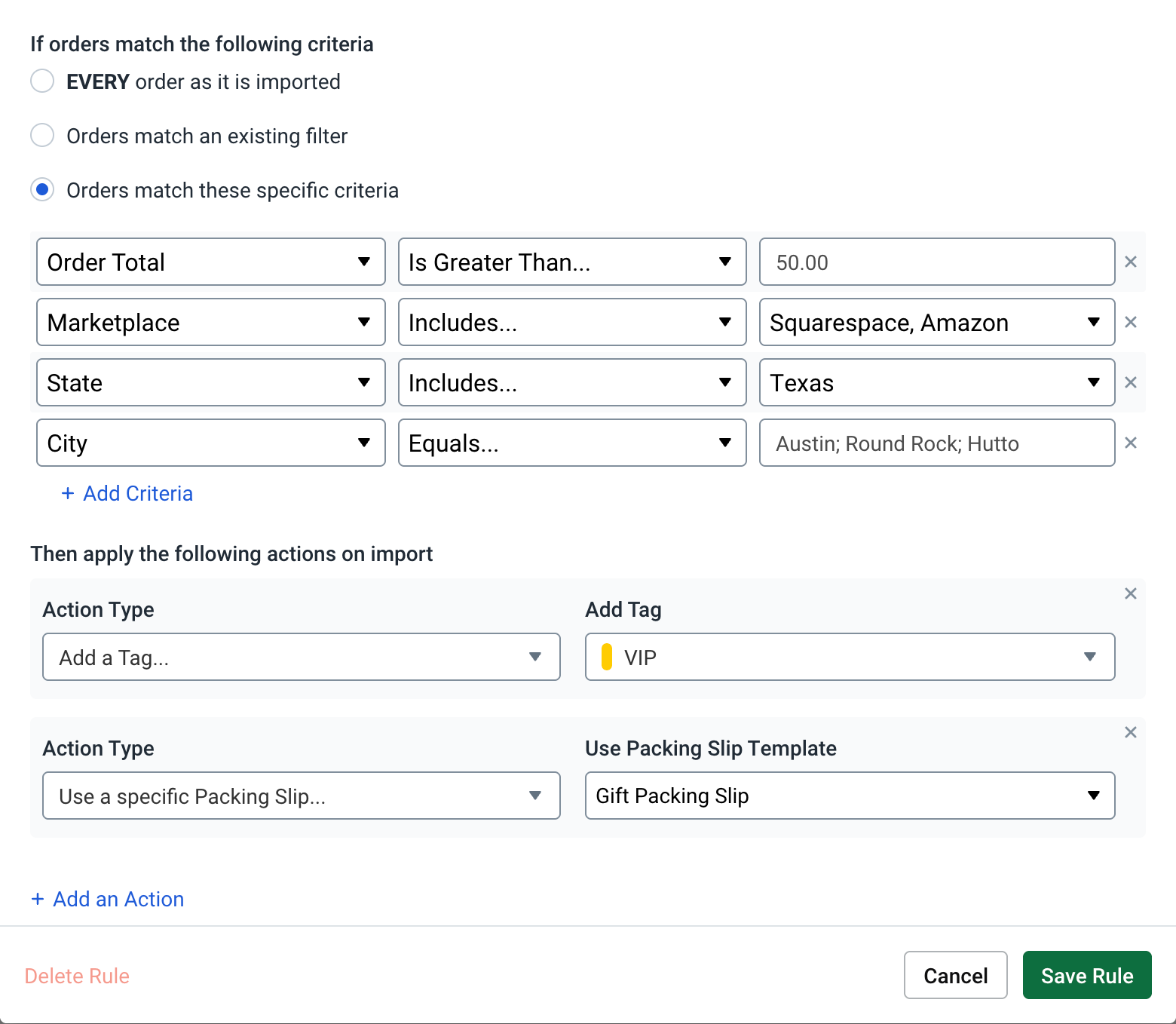Remove the State criteria row
The width and height of the screenshot is (1176, 1024).
[1131, 382]
